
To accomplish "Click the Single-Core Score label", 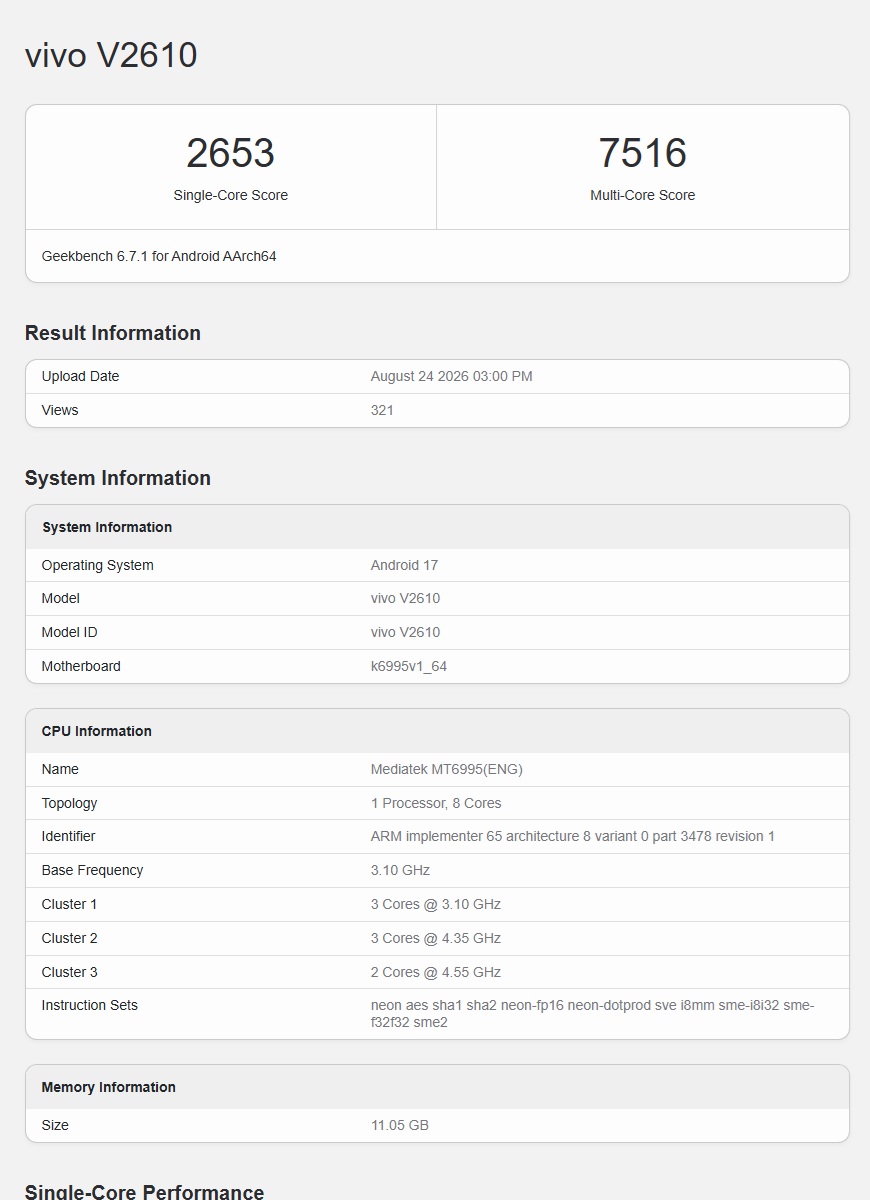I will point(230,195).
